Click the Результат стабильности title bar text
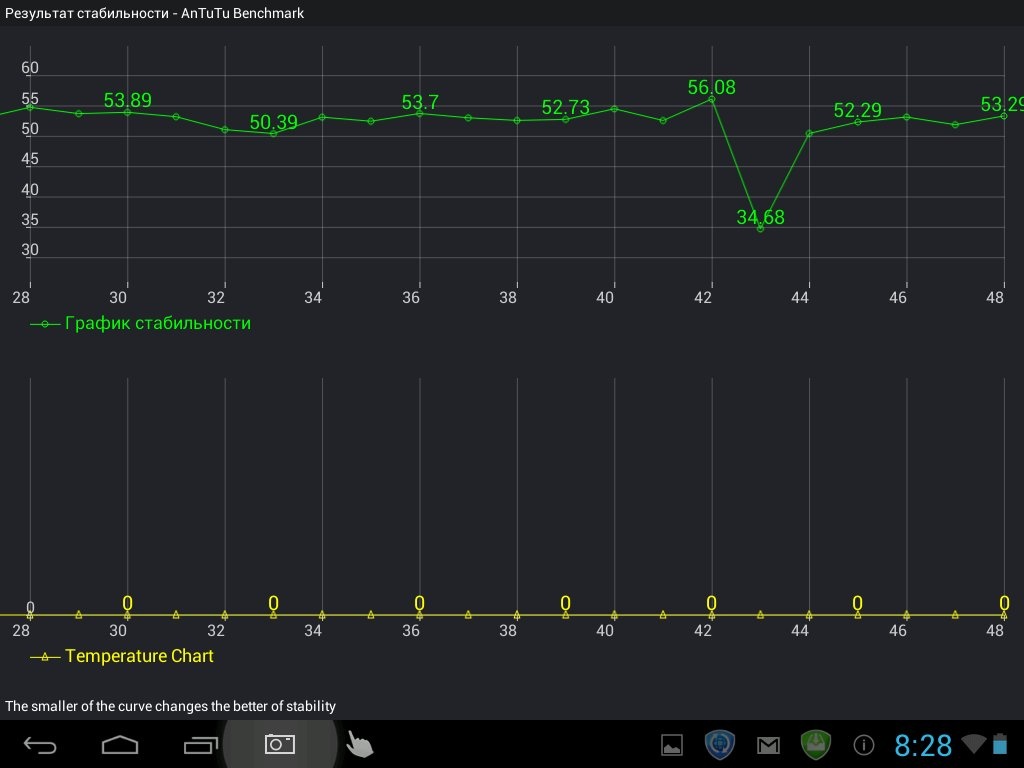 [x=155, y=13]
